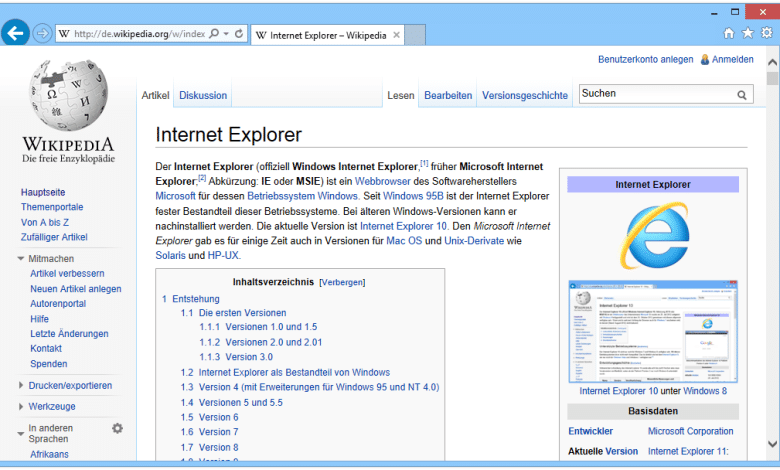Open the Versionsgeschichte tab
The height and width of the screenshot is (470, 780).
click(525, 95)
